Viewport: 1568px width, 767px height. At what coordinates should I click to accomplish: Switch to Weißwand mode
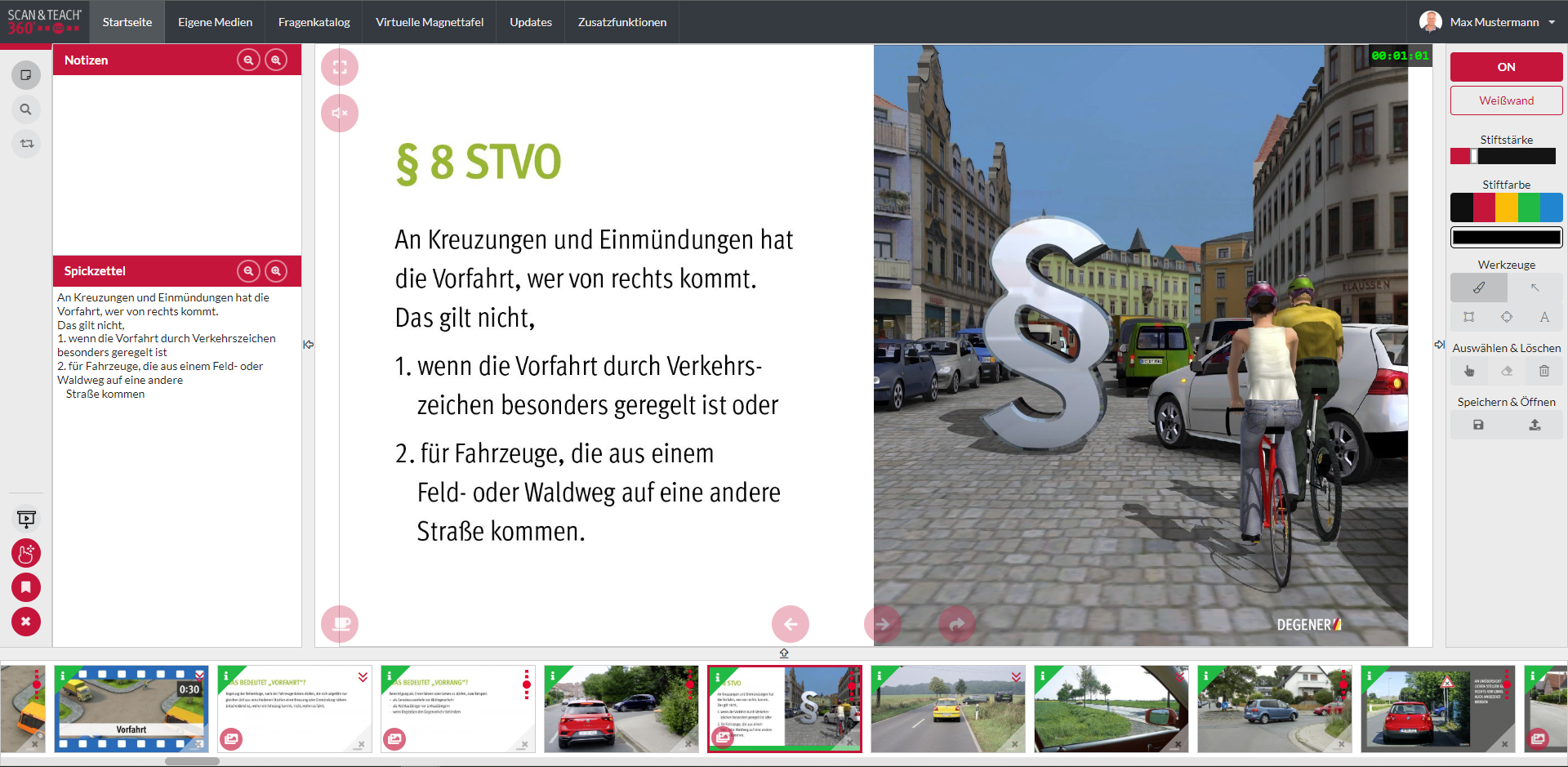[x=1507, y=100]
